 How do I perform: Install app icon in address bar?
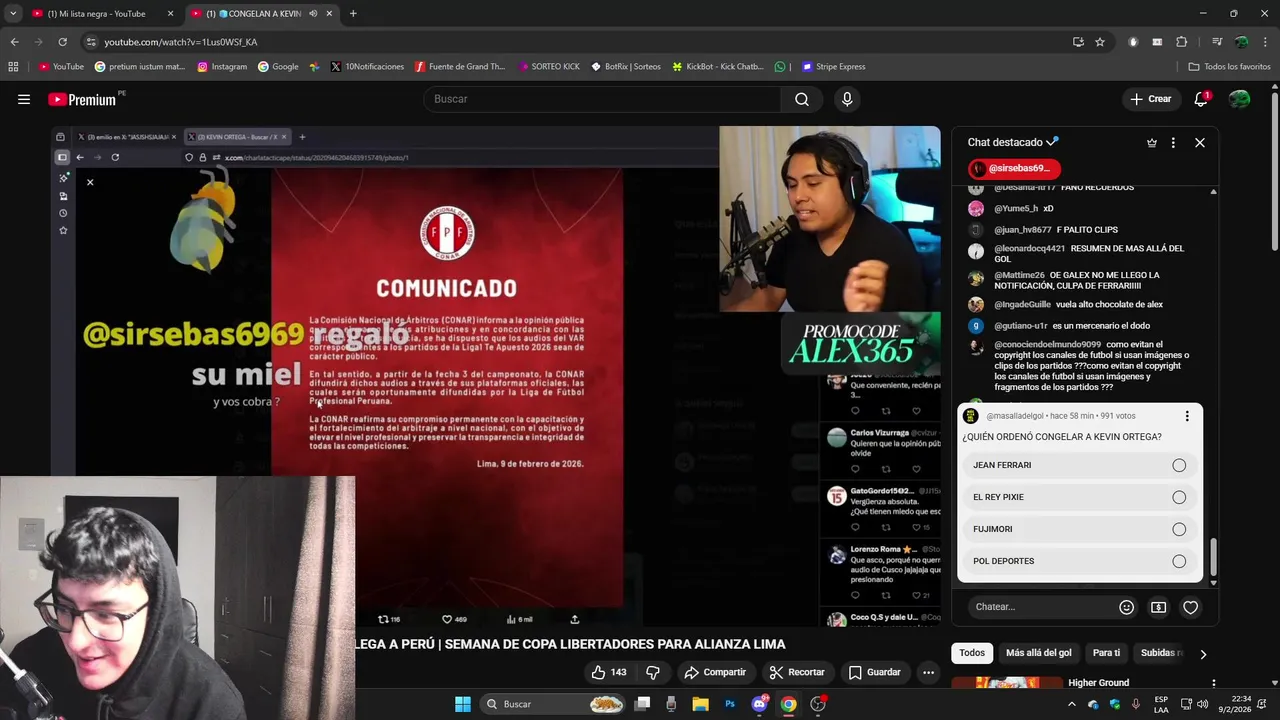coord(1078,42)
